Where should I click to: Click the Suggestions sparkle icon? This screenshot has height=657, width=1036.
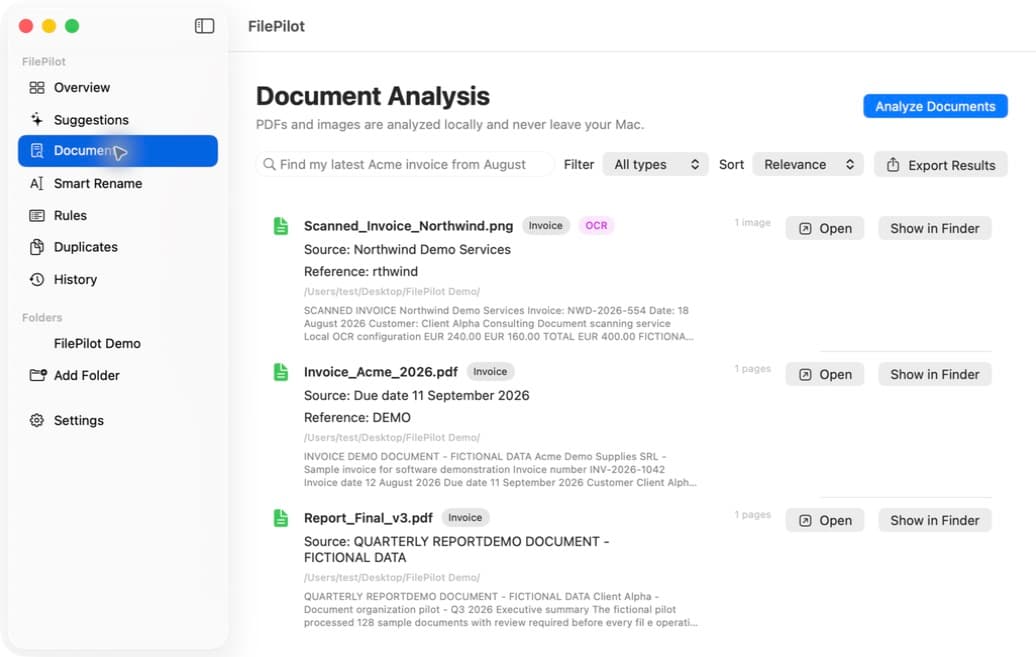[x=37, y=119]
